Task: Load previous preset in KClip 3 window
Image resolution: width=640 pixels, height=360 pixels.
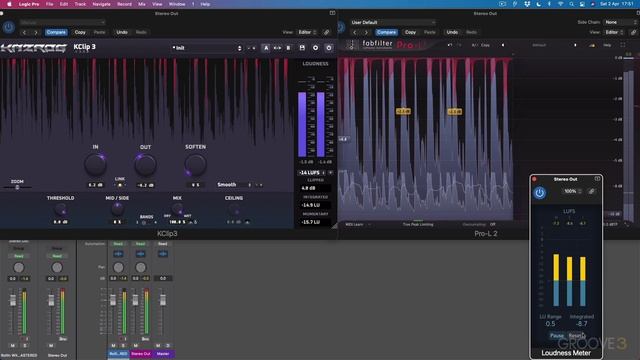Action: pyautogui.click(x=24, y=32)
